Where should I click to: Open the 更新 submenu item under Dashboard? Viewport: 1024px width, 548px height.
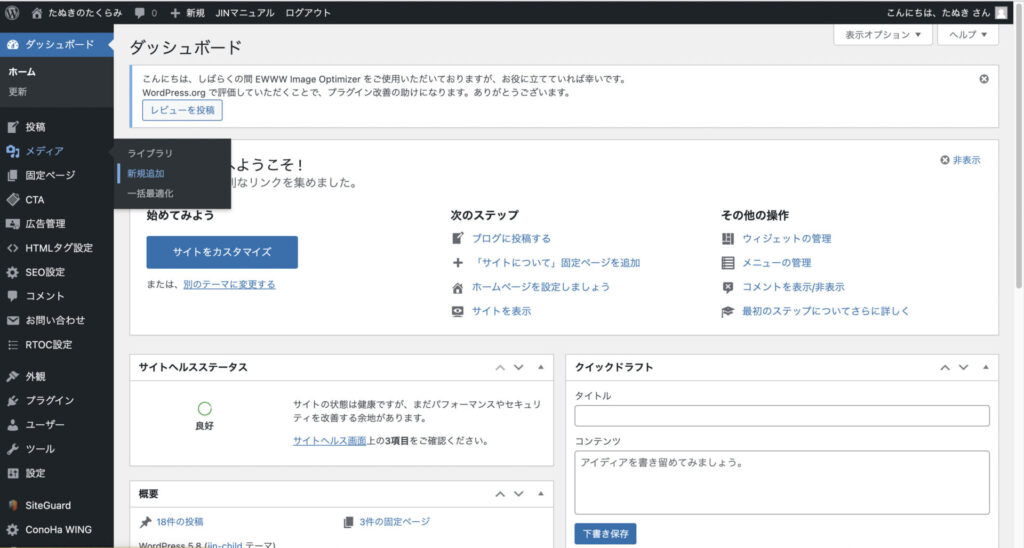18,92
